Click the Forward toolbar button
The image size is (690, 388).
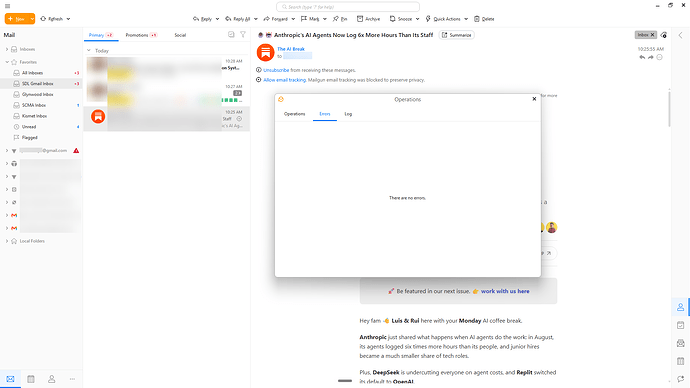275,19
